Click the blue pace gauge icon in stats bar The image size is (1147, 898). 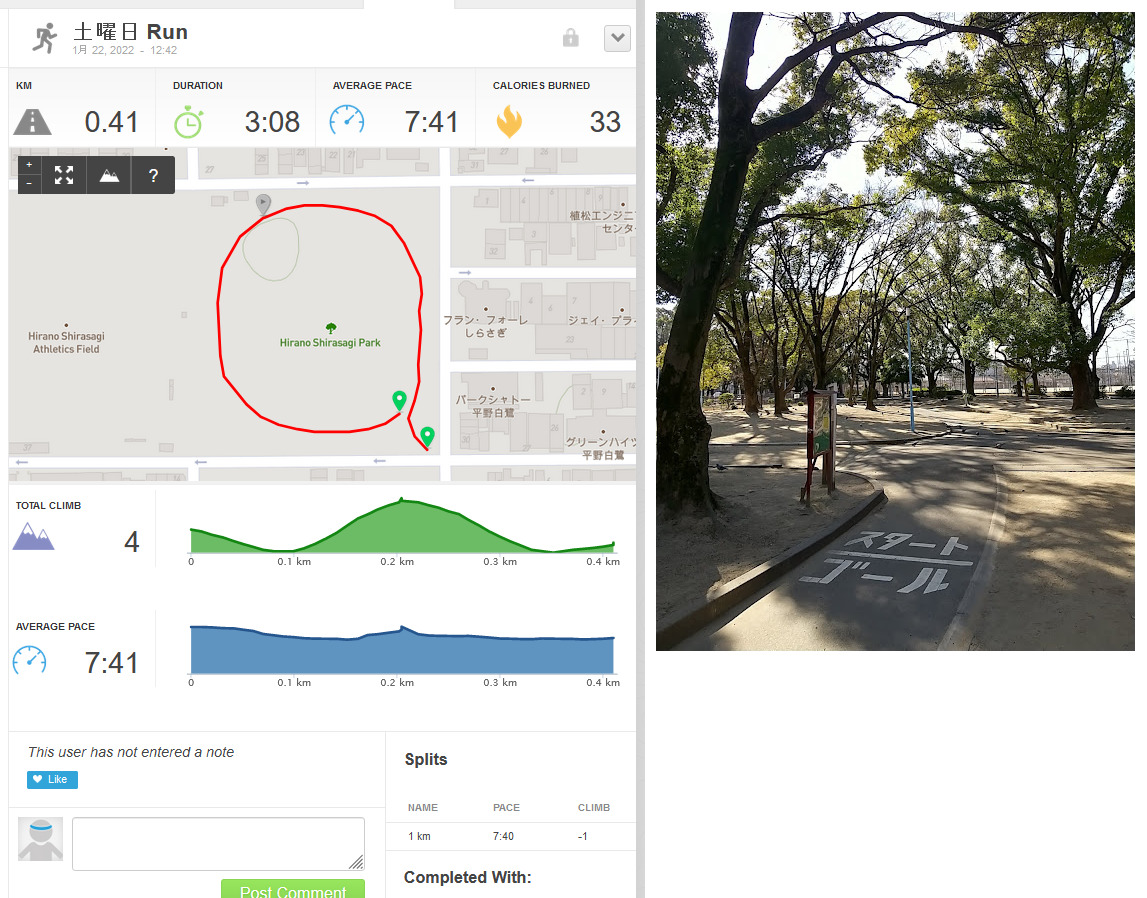(x=347, y=121)
